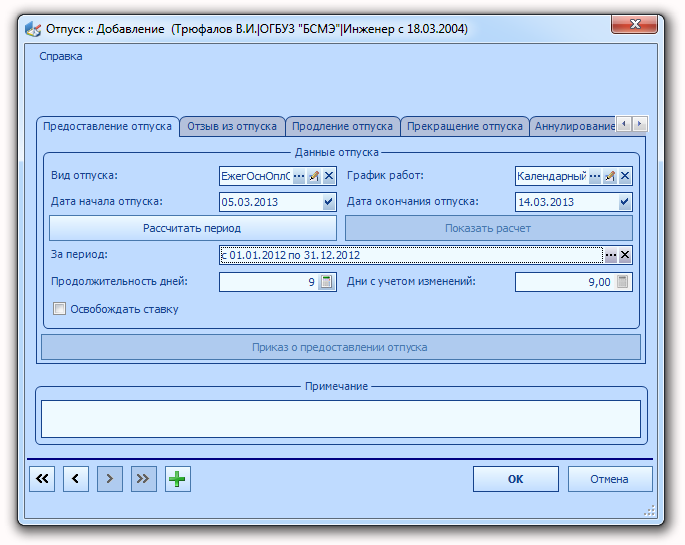The image size is (685, 545).
Task: Click the За период value field
Action: pos(411,255)
